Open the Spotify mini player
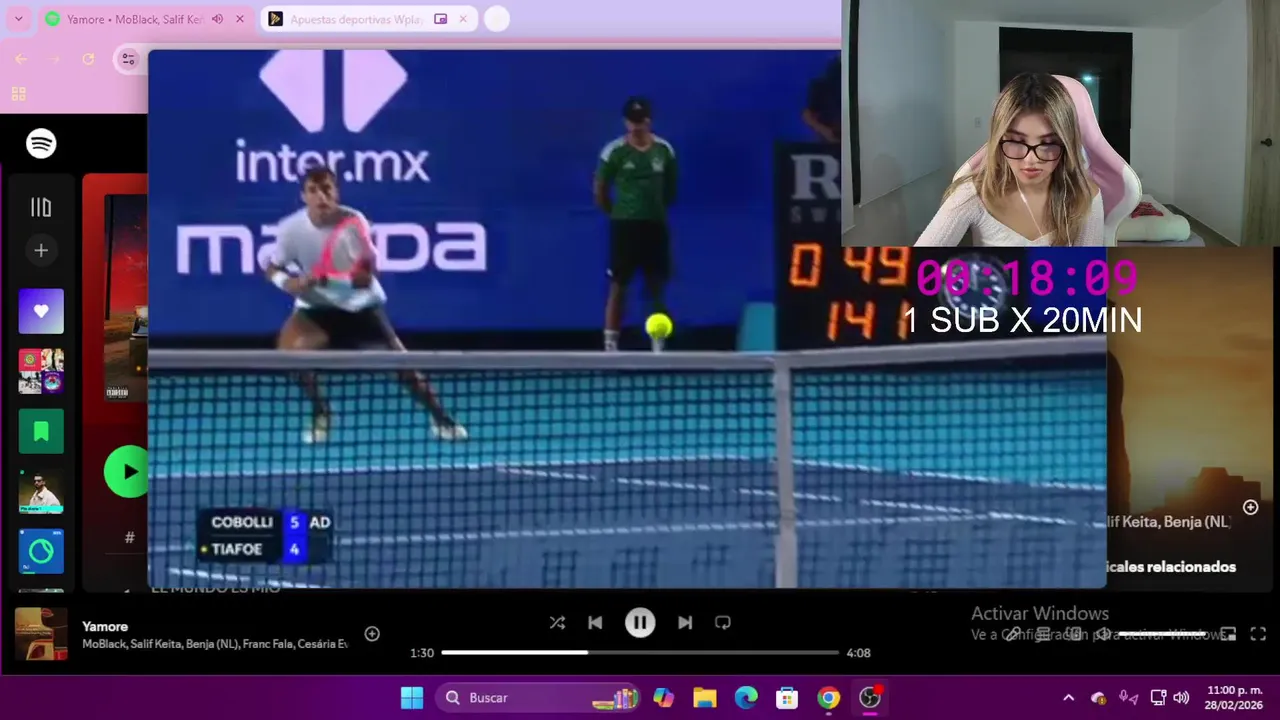Viewport: 1280px width, 720px height. (1228, 634)
